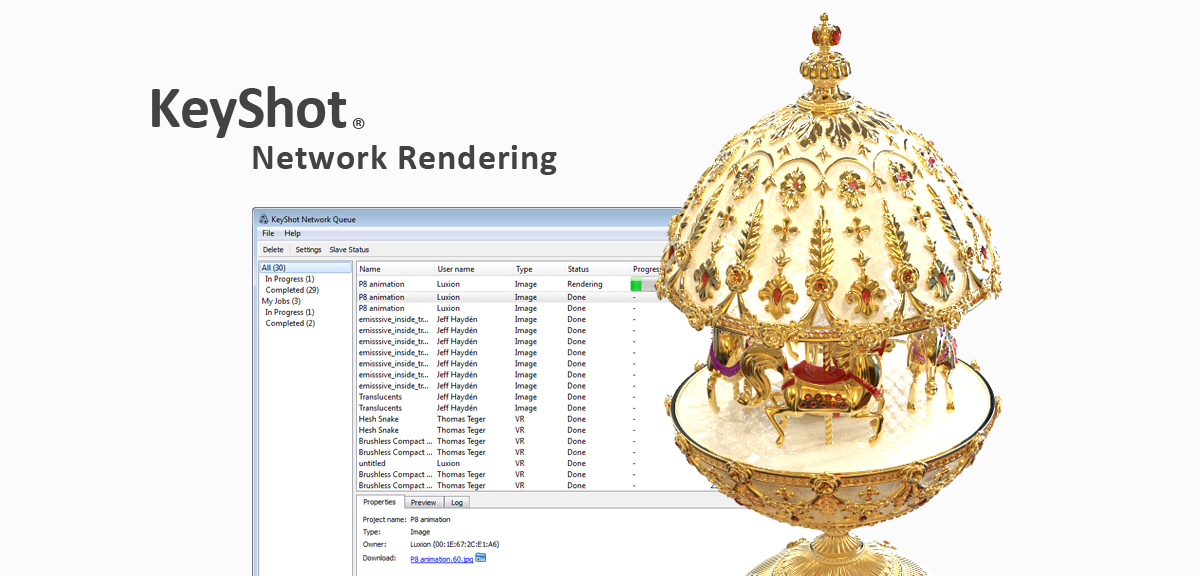Click Luxion in the untitled row
Viewport: 1200px width, 576px height.
(x=448, y=464)
